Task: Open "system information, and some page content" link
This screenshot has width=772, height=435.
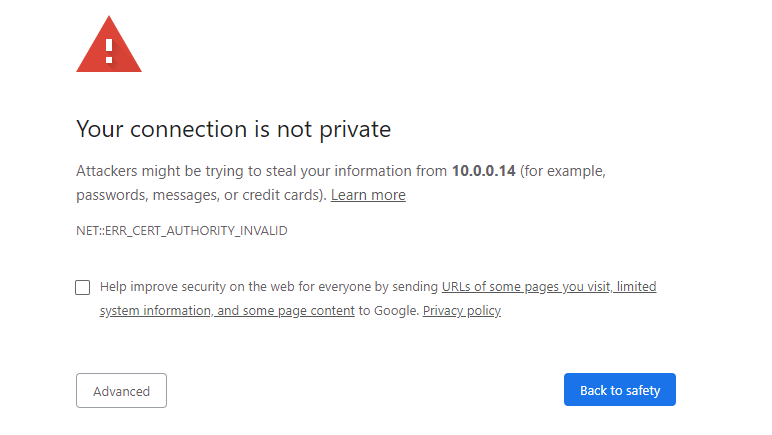Action: click(227, 311)
